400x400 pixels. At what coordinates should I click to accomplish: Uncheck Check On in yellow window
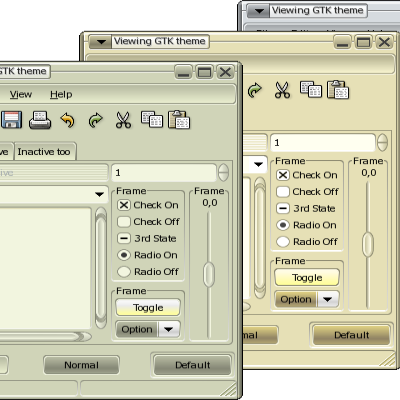point(283,175)
